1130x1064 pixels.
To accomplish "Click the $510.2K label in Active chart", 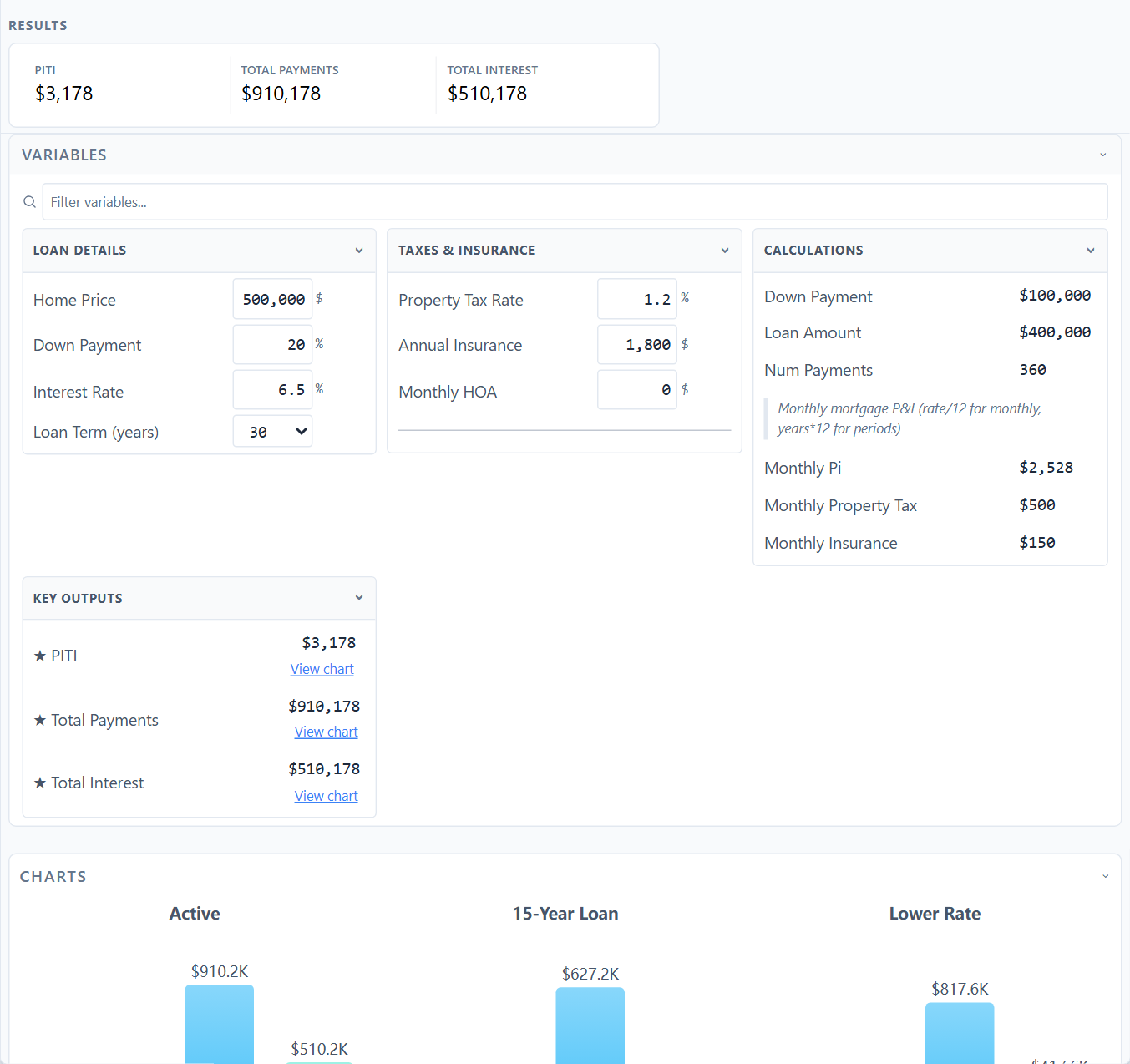I will (x=320, y=1049).
